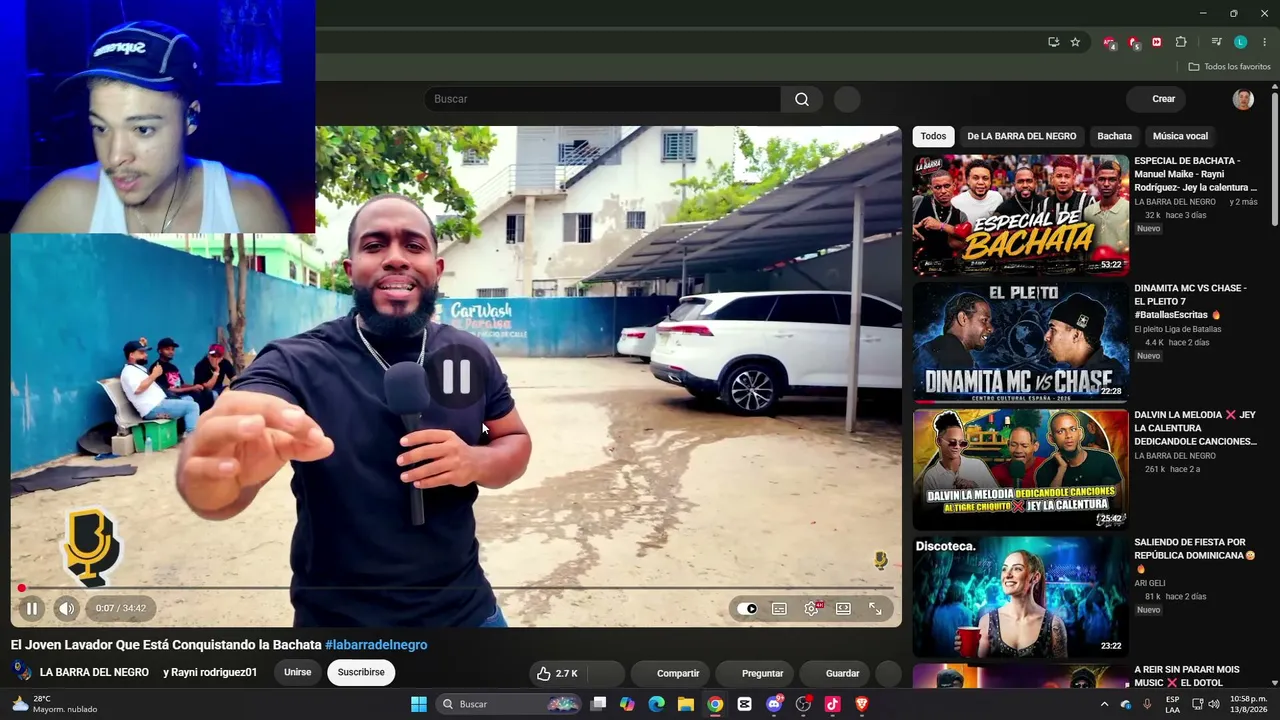1280x720 pixels.
Task: Click the red extension icon showing badge 5
Action: pyautogui.click(x=1133, y=42)
